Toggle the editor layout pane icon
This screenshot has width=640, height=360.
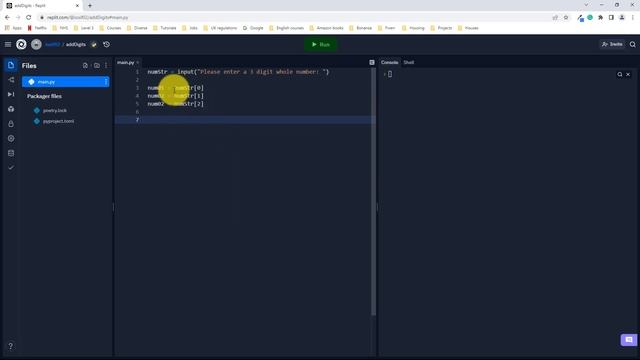372,62
